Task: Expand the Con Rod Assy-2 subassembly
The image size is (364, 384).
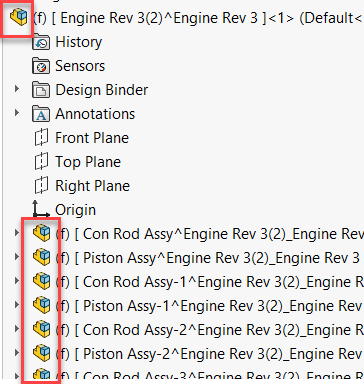Action: pyautogui.click(x=17, y=329)
